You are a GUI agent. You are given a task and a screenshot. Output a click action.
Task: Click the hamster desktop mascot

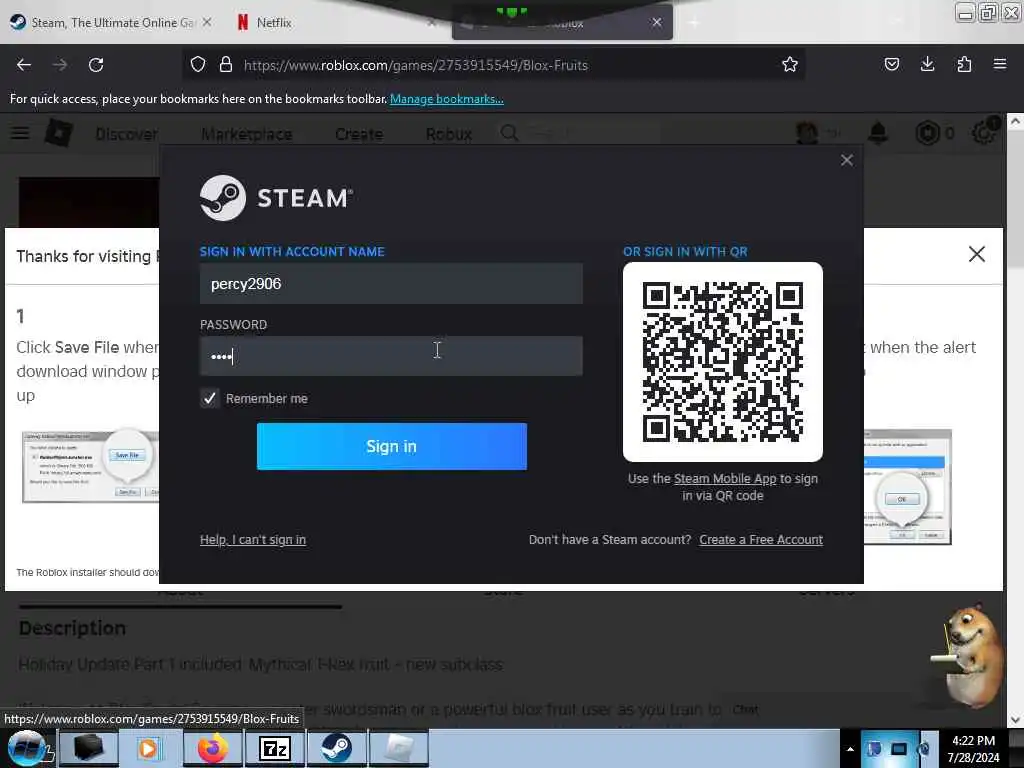click(972, 656)
